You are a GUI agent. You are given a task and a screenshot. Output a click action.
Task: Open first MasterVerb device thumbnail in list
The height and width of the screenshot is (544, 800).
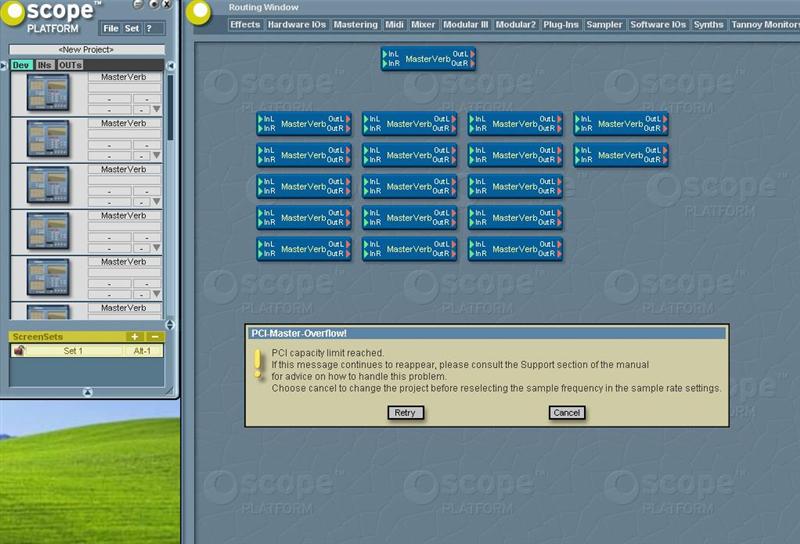(x=48, y=92)
